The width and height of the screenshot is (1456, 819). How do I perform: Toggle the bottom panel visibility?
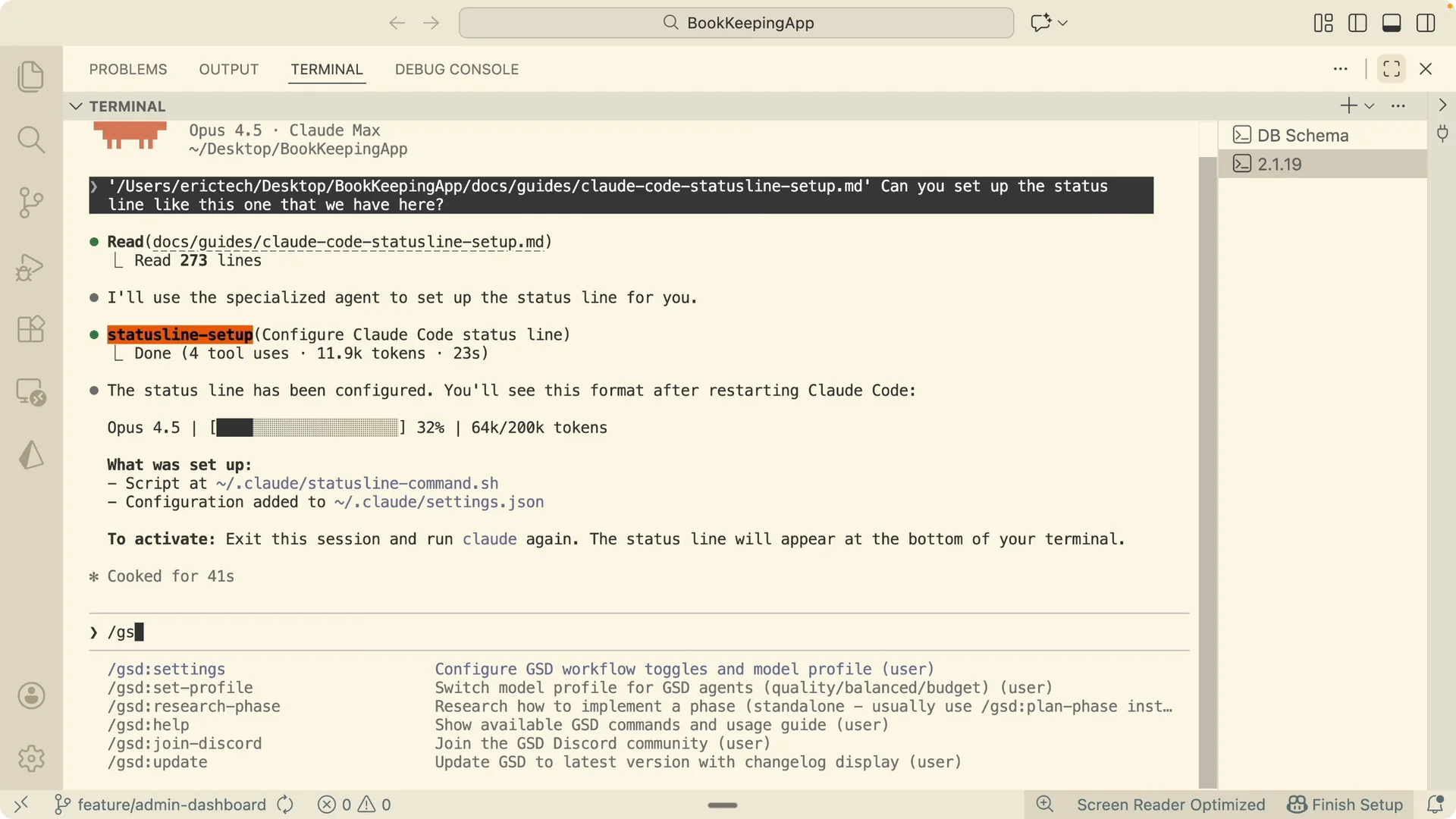[1392, 23]
